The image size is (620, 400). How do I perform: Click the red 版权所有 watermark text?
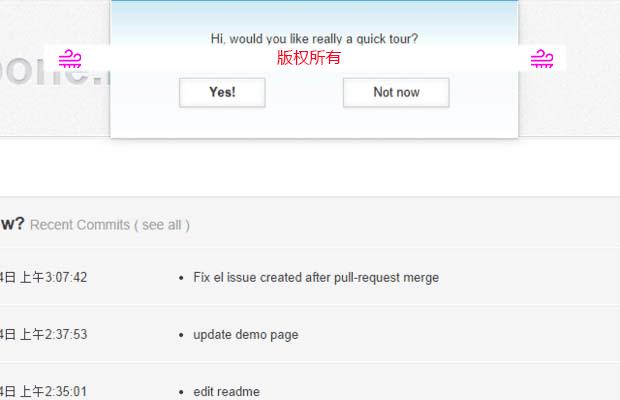tap(309, 58)
